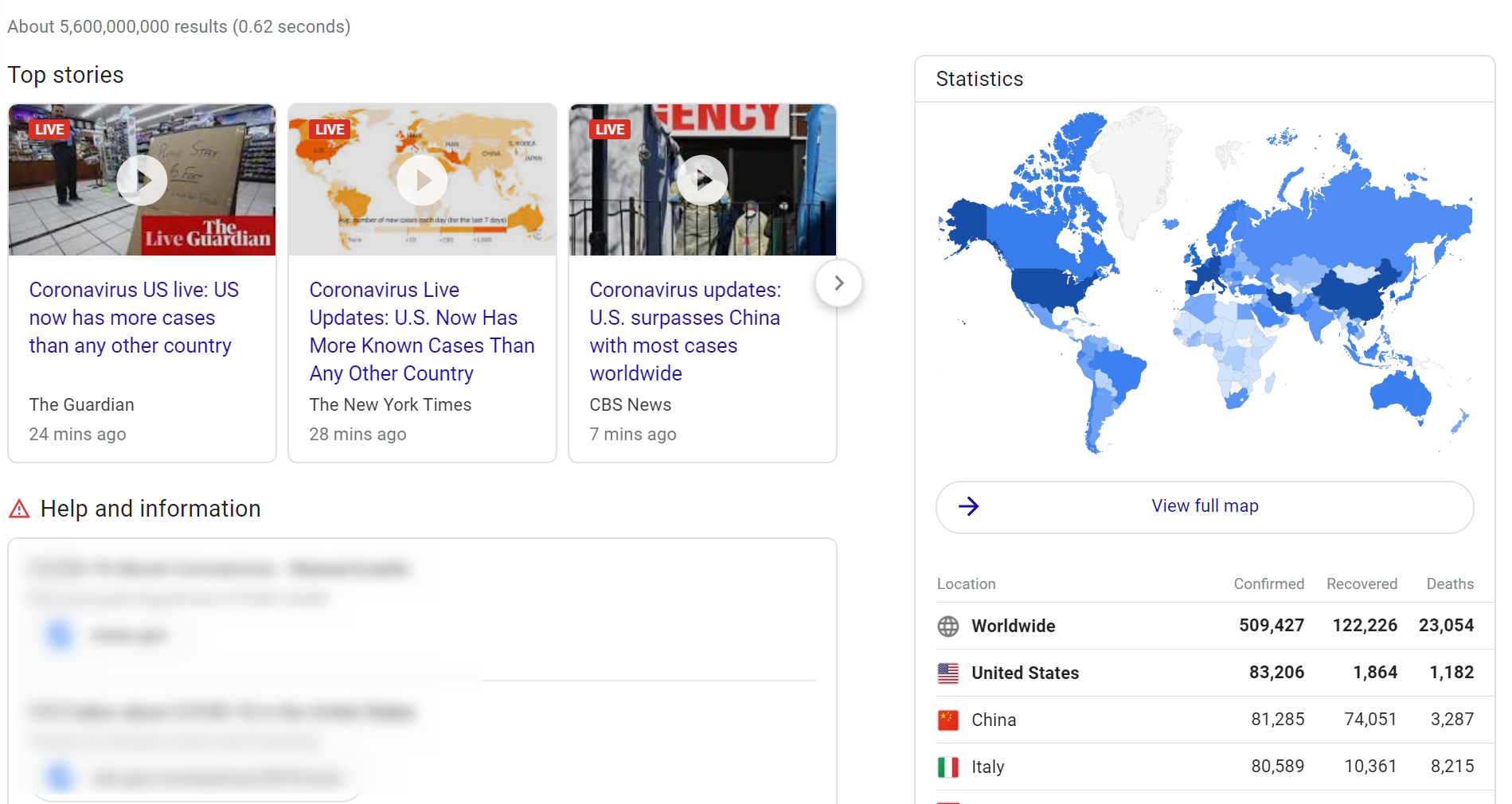
Task: Click China recovered count 74,051
Action: [x=1370, y=720]
